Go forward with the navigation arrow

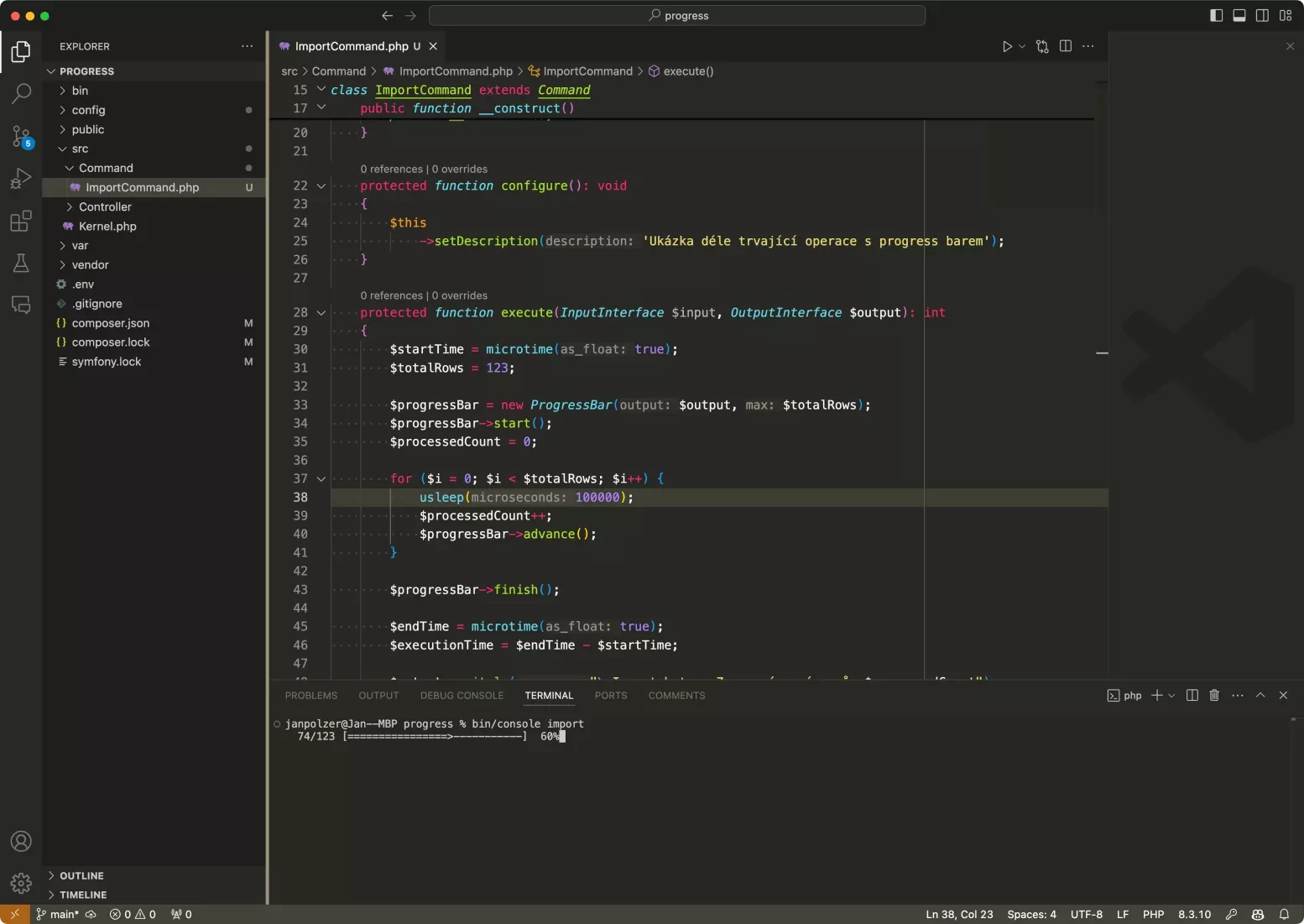coord(410,15)
